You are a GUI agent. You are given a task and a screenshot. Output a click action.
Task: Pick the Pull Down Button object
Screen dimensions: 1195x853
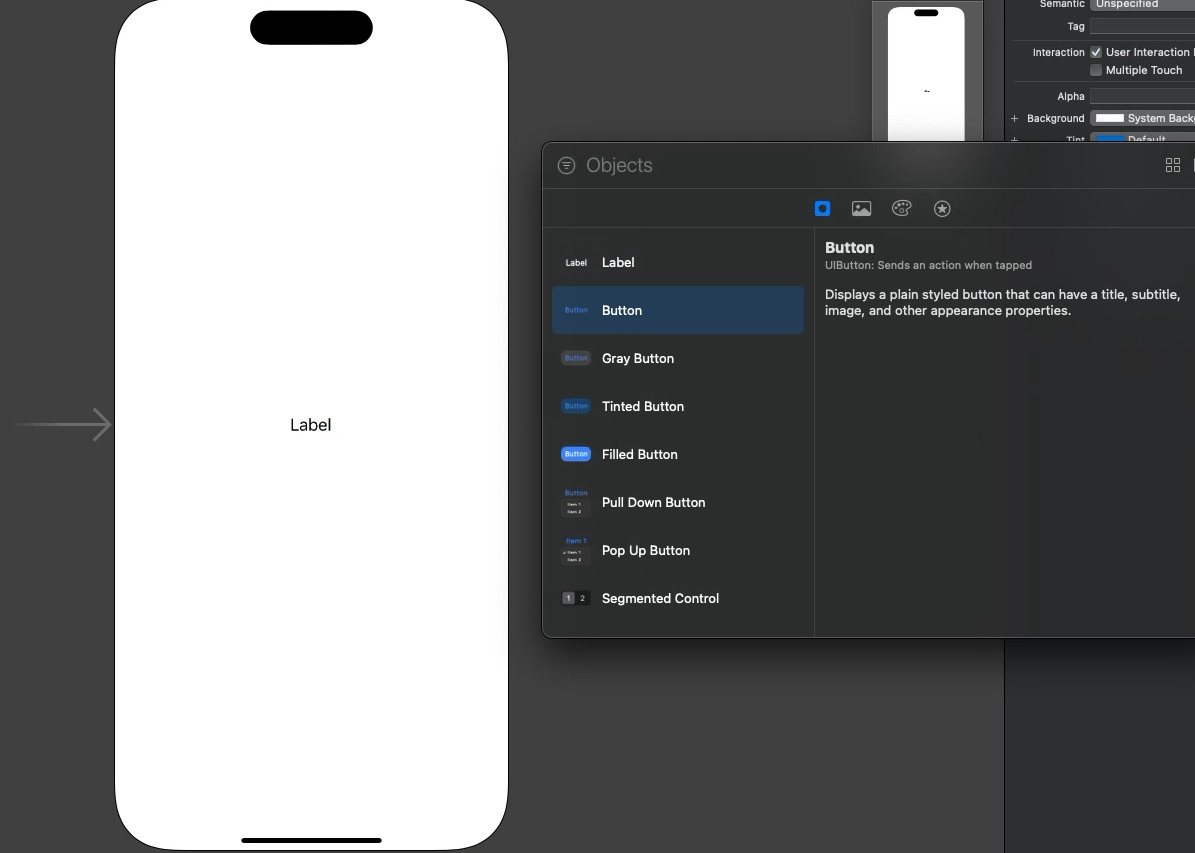point(678,502)
